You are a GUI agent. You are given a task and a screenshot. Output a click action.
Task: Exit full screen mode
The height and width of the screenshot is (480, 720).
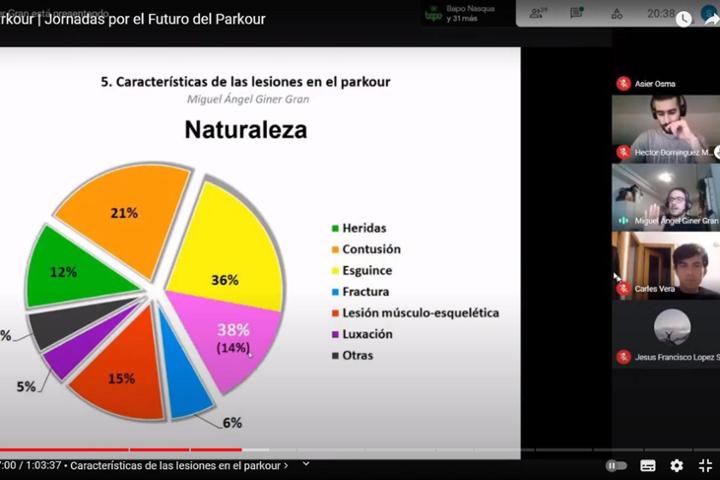click(x=705, y=465)
